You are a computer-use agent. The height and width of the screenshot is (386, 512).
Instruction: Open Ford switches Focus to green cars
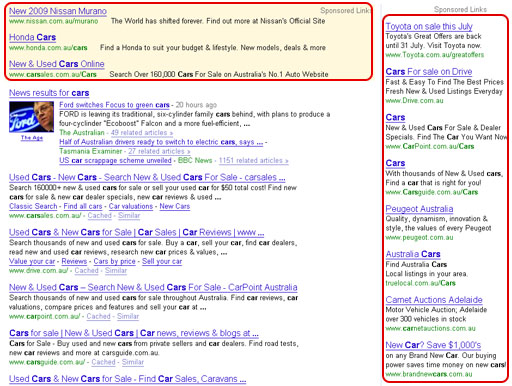114,105
